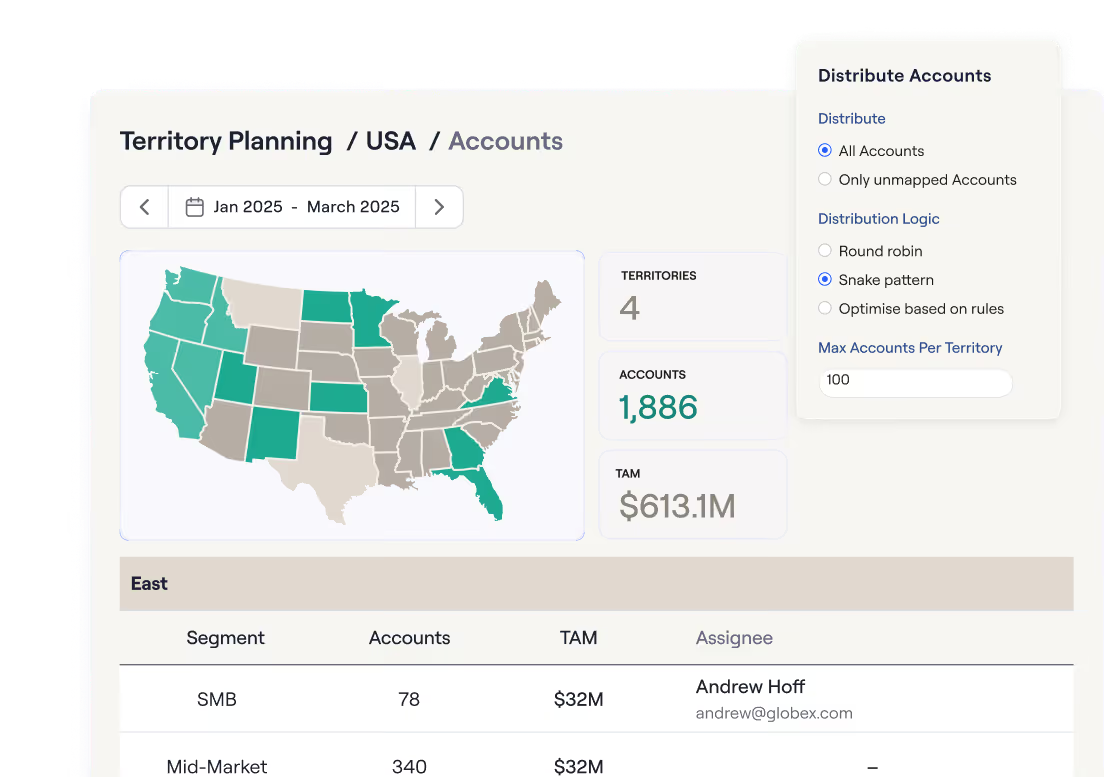Click the previous date range arrow
Image resolution: width=1104 pixels, height=777 pixels.
point(144,207)
